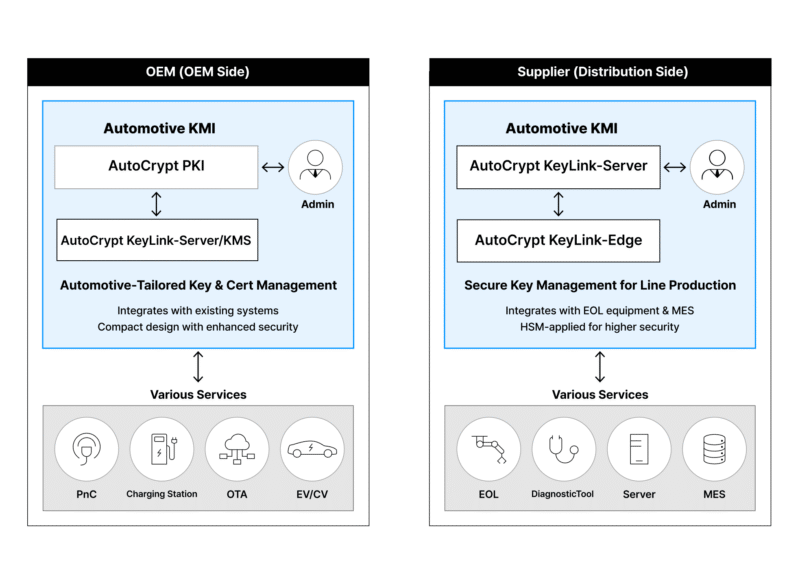
Task: Click the Charging Station icon
Action: click(x=162, y=449)
